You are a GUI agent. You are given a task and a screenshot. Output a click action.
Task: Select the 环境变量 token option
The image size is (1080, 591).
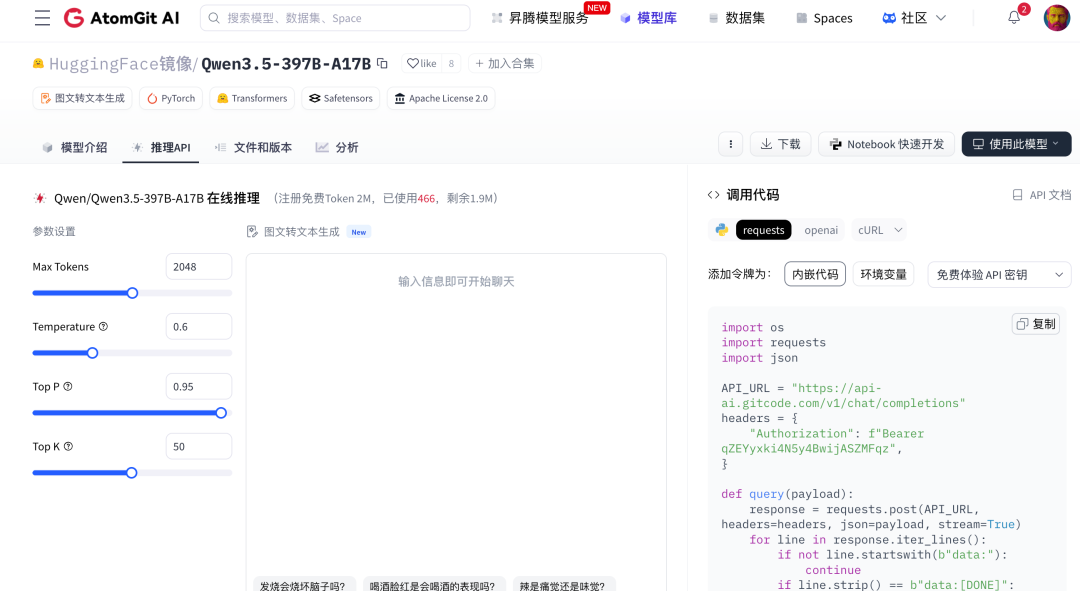coord(883,274)
